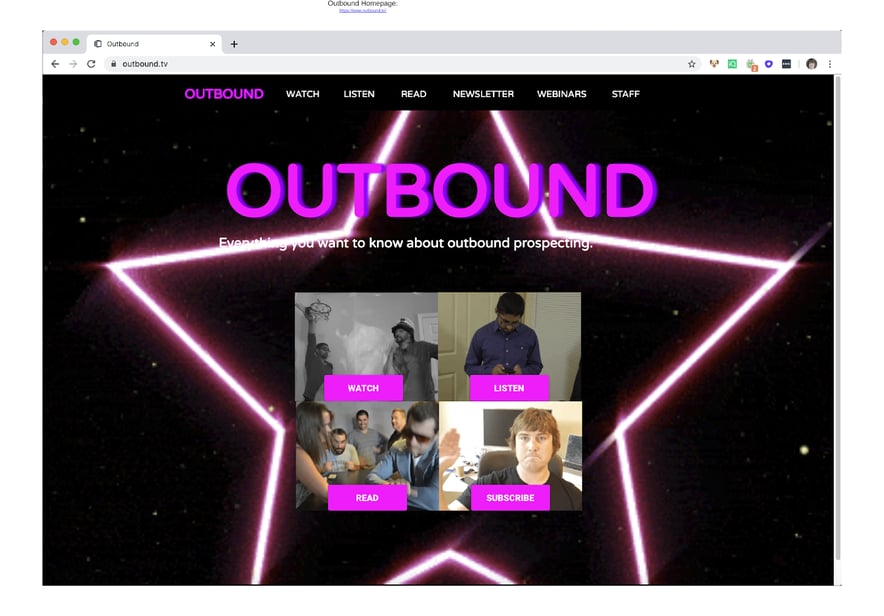Screen dimensions: 884x616
Task: Click the red window close dot
Action: 54,42
